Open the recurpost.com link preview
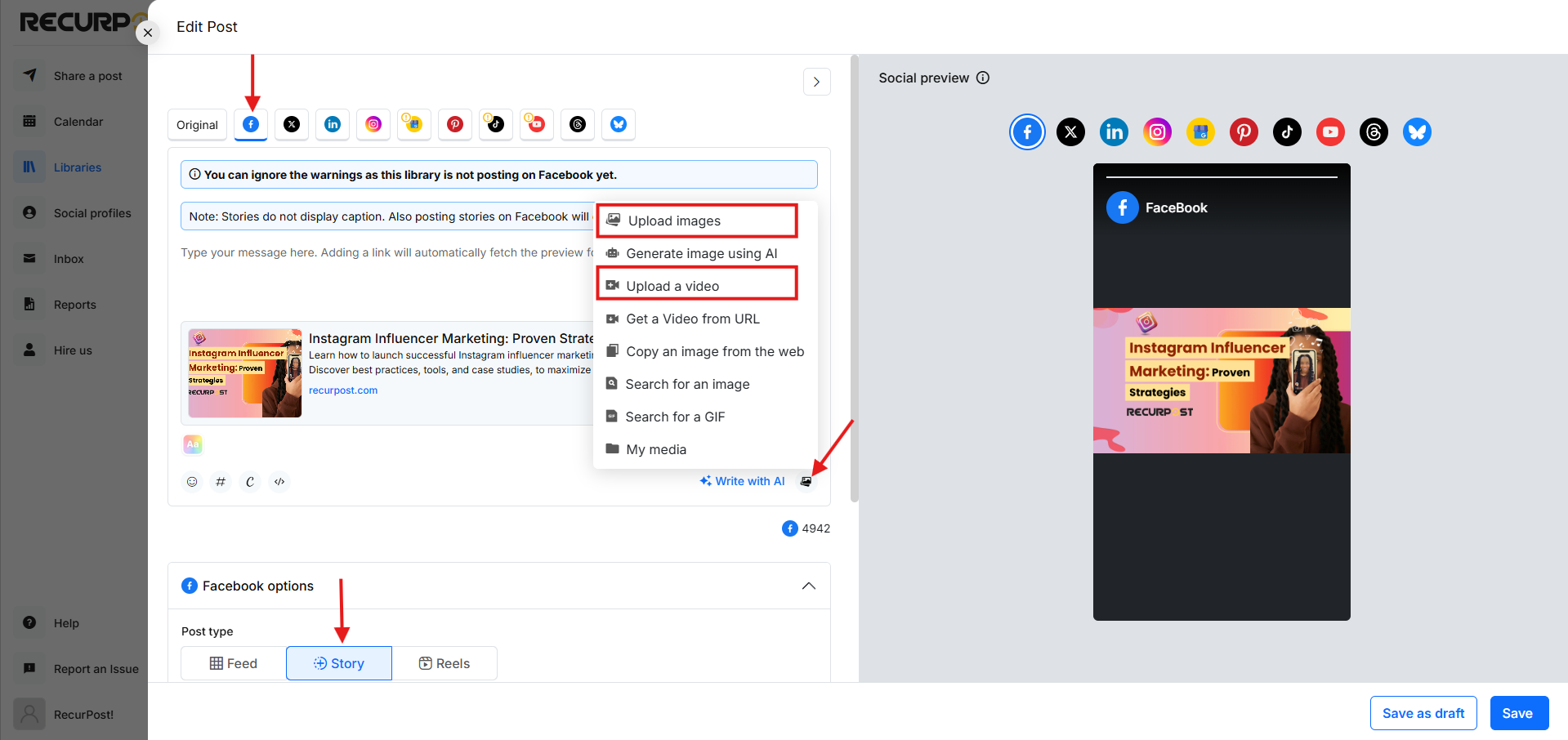 click(343, 390)
